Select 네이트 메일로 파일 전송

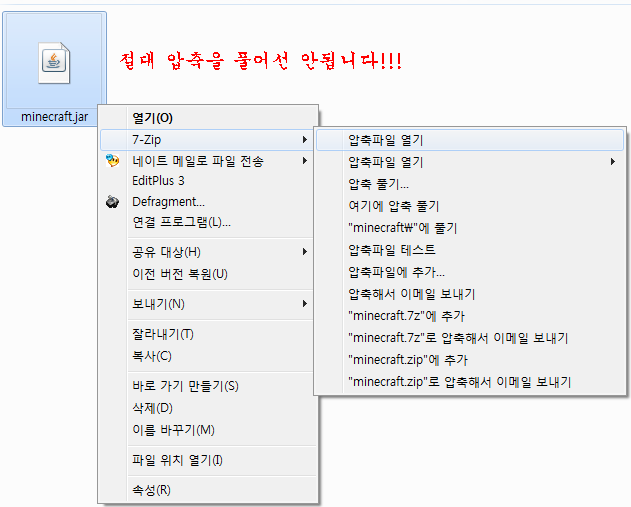click(208, 161)
